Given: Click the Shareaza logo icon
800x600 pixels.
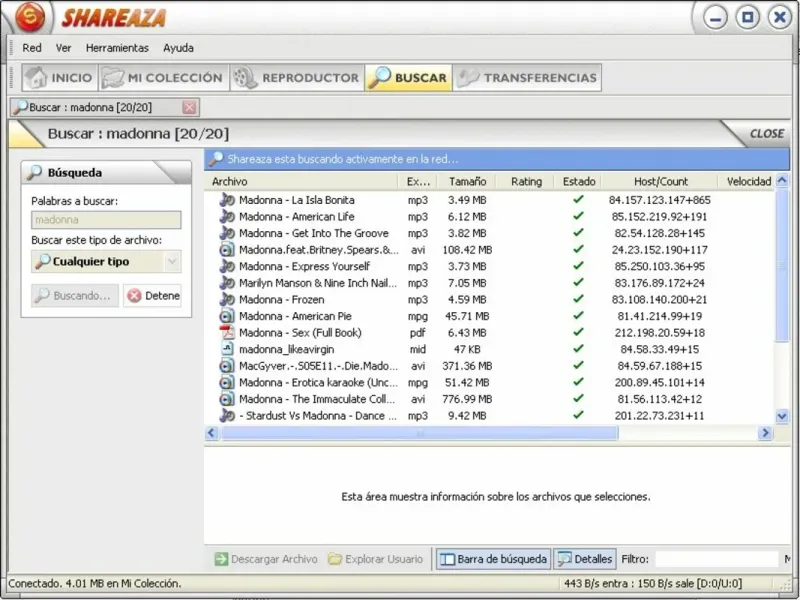Looking at the screenshot, I should pos(30,17).
